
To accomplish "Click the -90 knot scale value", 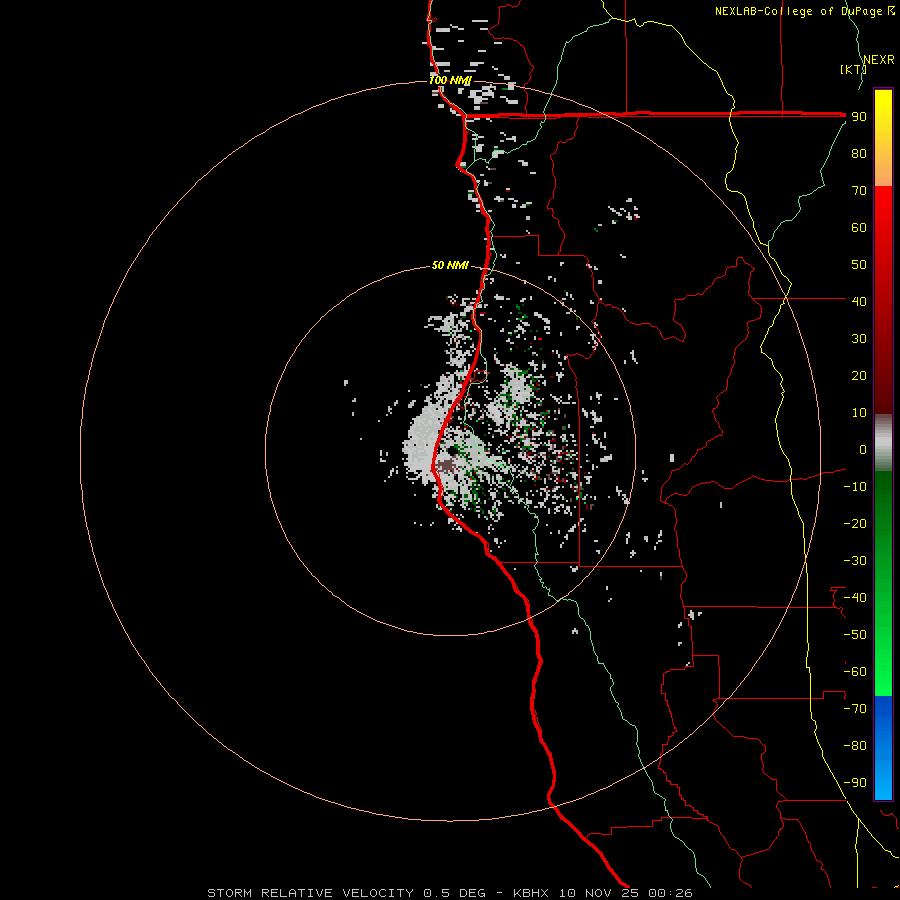I will (x=855, y=783).
